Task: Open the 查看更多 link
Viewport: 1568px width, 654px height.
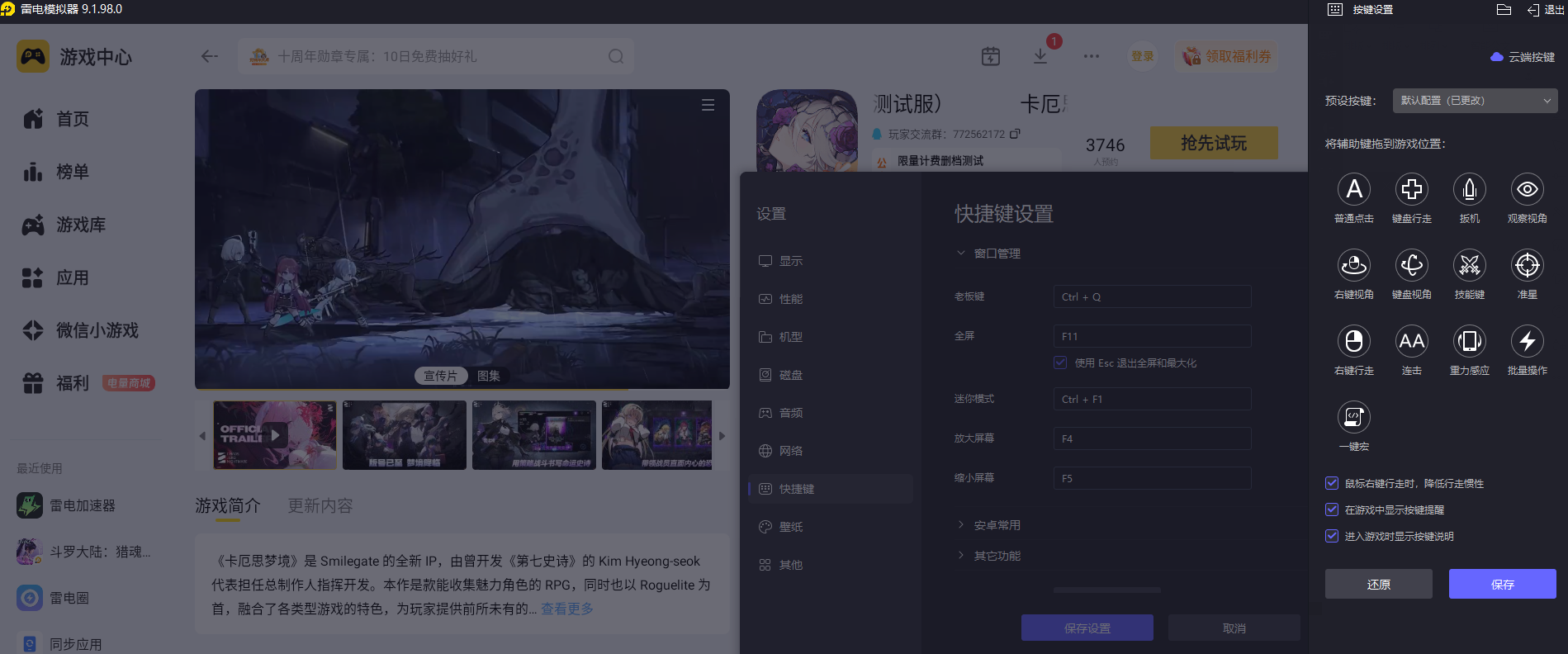Action: click(567, 609)
